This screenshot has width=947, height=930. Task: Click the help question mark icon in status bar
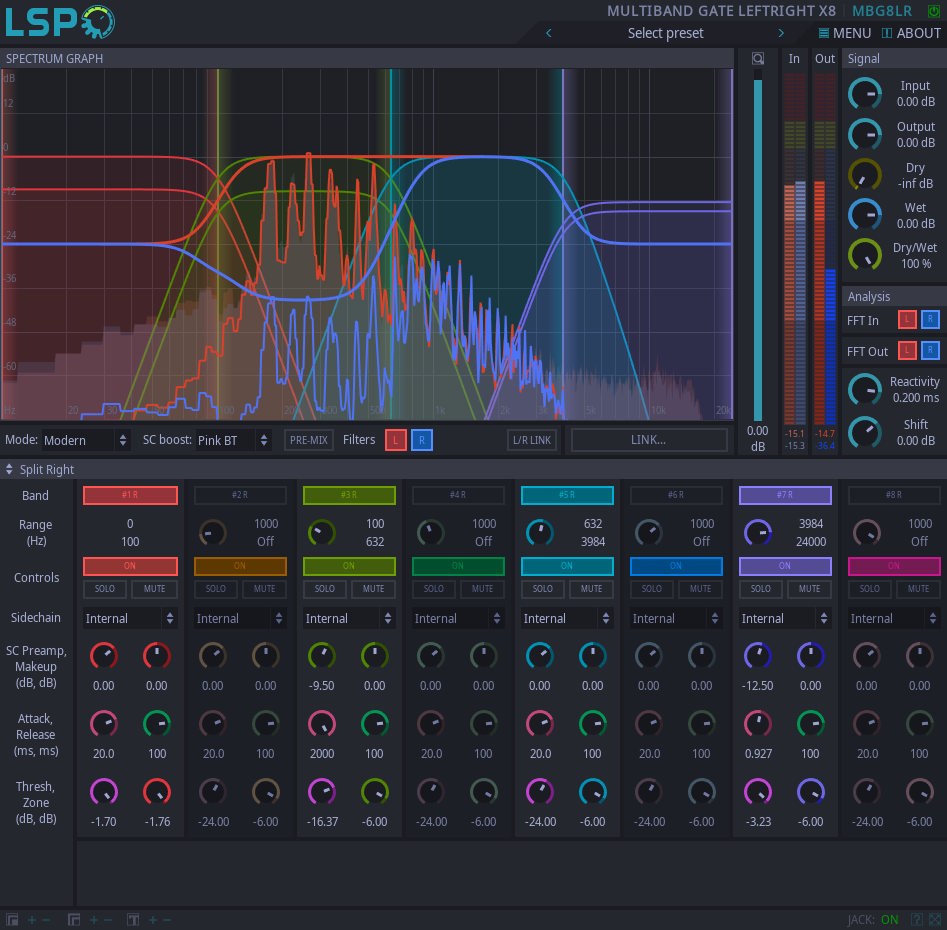[x=916, y=920]
